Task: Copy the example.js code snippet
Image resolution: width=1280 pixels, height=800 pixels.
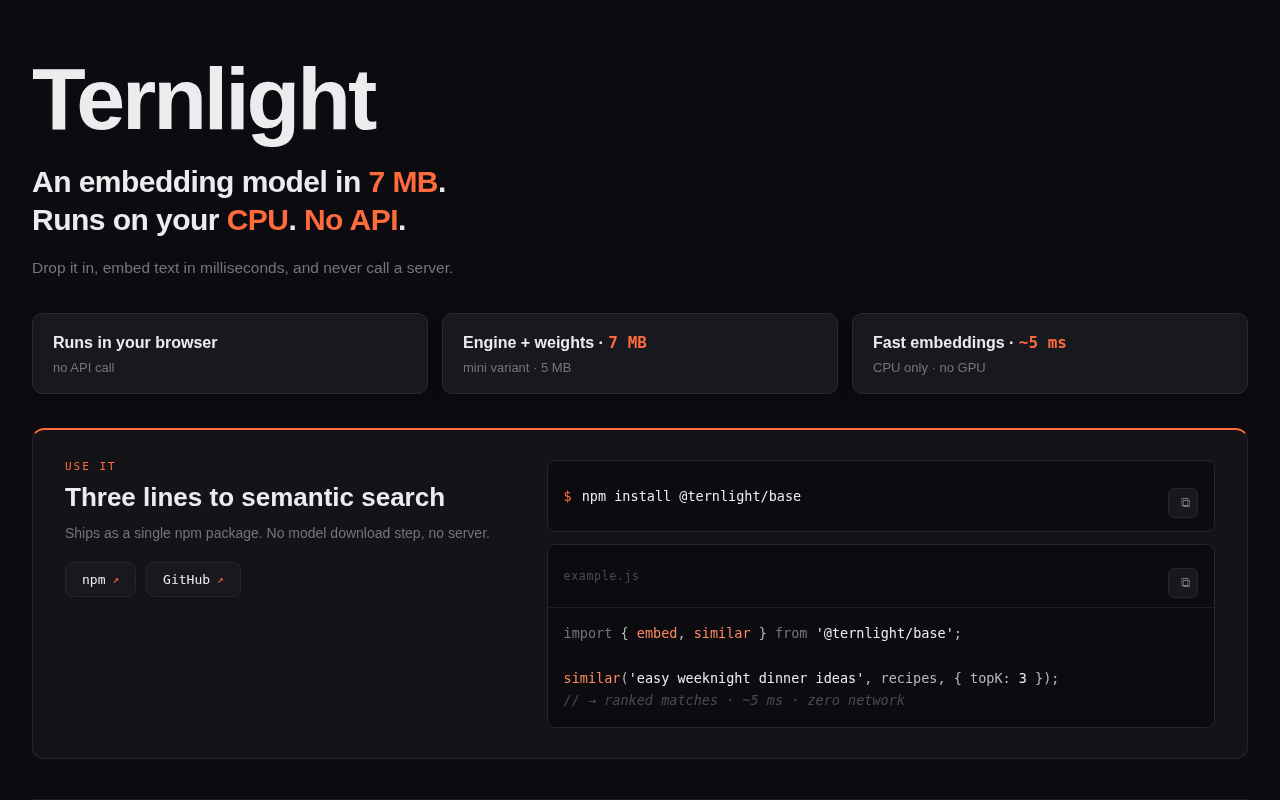Action: (x=1183, y=583)
